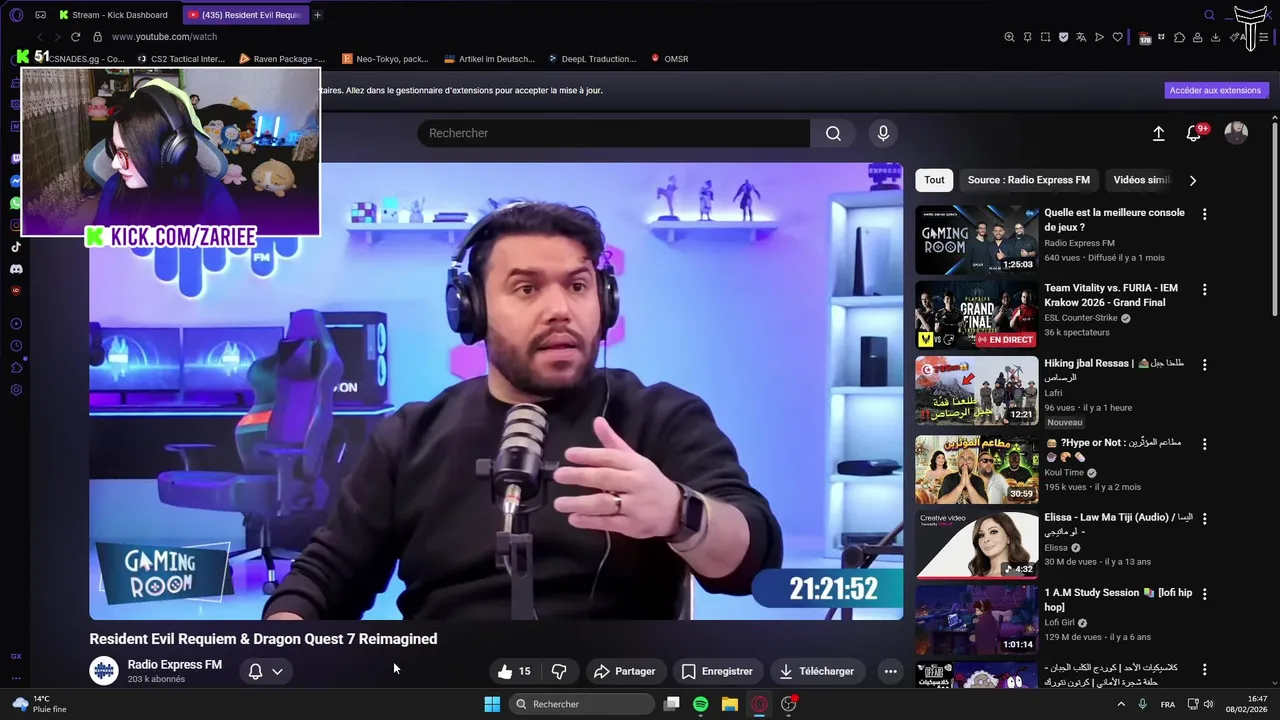Open Raven Package bookmark
1280x720 pixels.
282,59
